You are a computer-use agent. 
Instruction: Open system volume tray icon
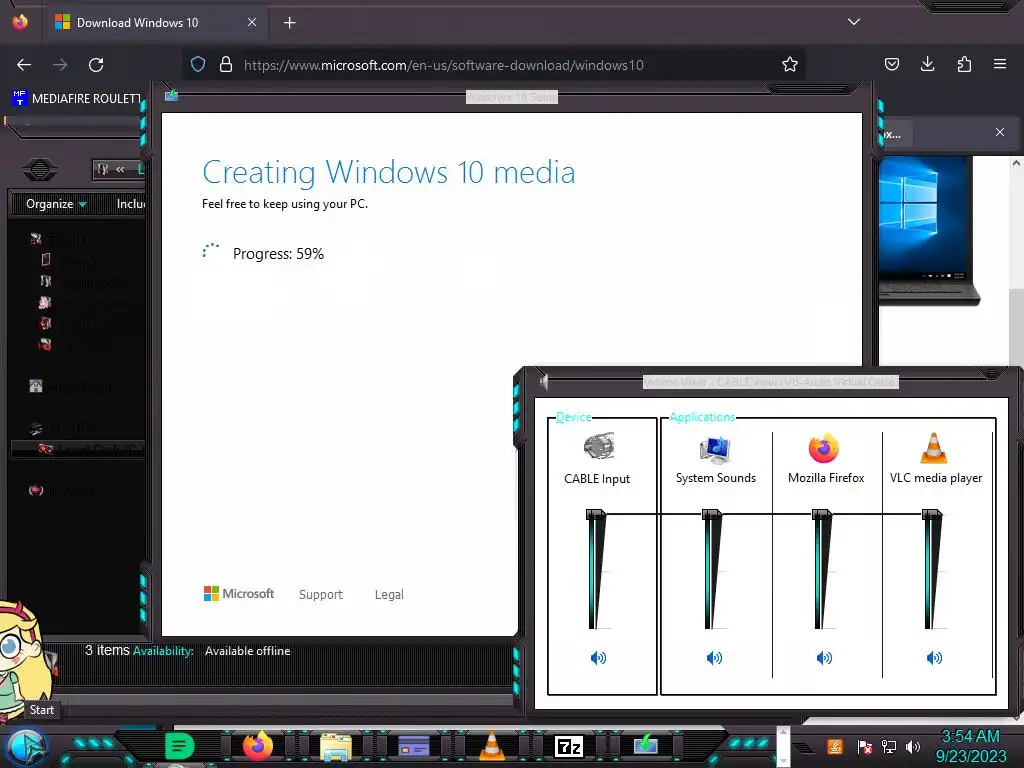tap(913, 746)
